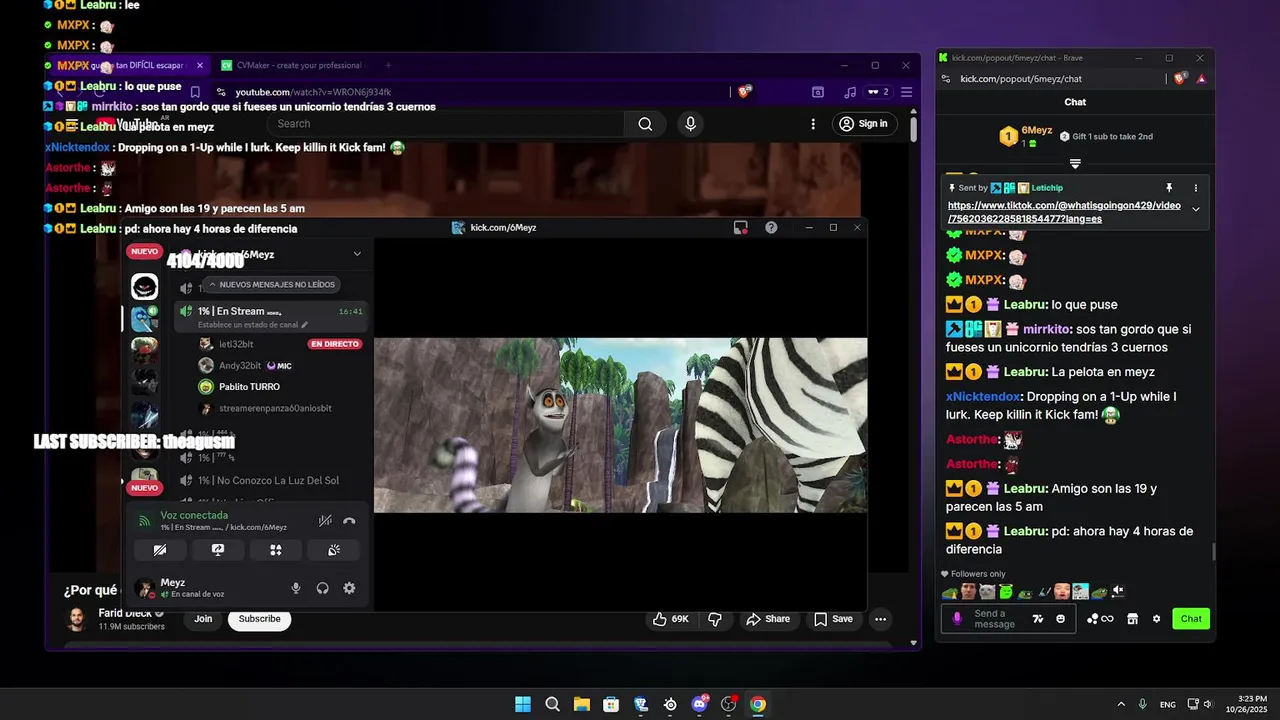The height and width of the screenshot is (720, 1280).
Task: Switch to the CVMaker browser tab
Action: (x=292, y=65)
